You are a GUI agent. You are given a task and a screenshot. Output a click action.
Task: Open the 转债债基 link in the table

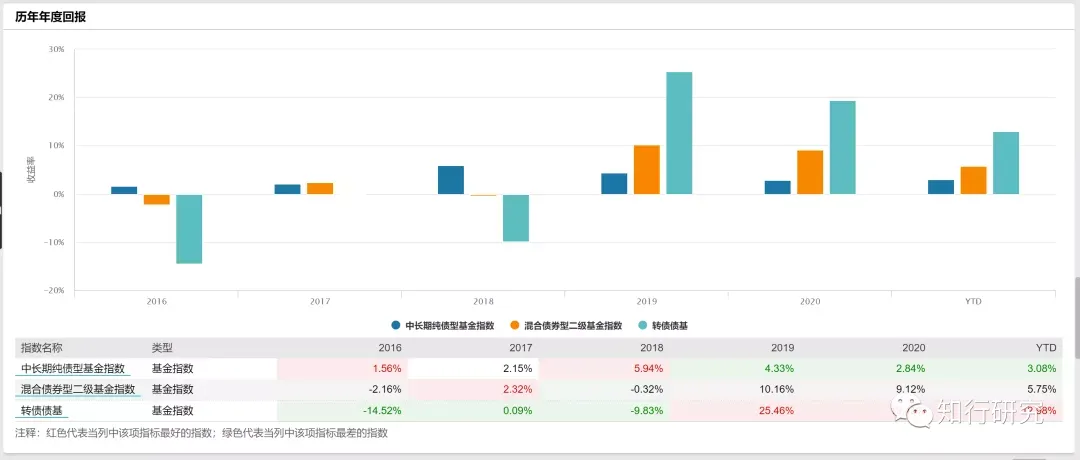40,410
